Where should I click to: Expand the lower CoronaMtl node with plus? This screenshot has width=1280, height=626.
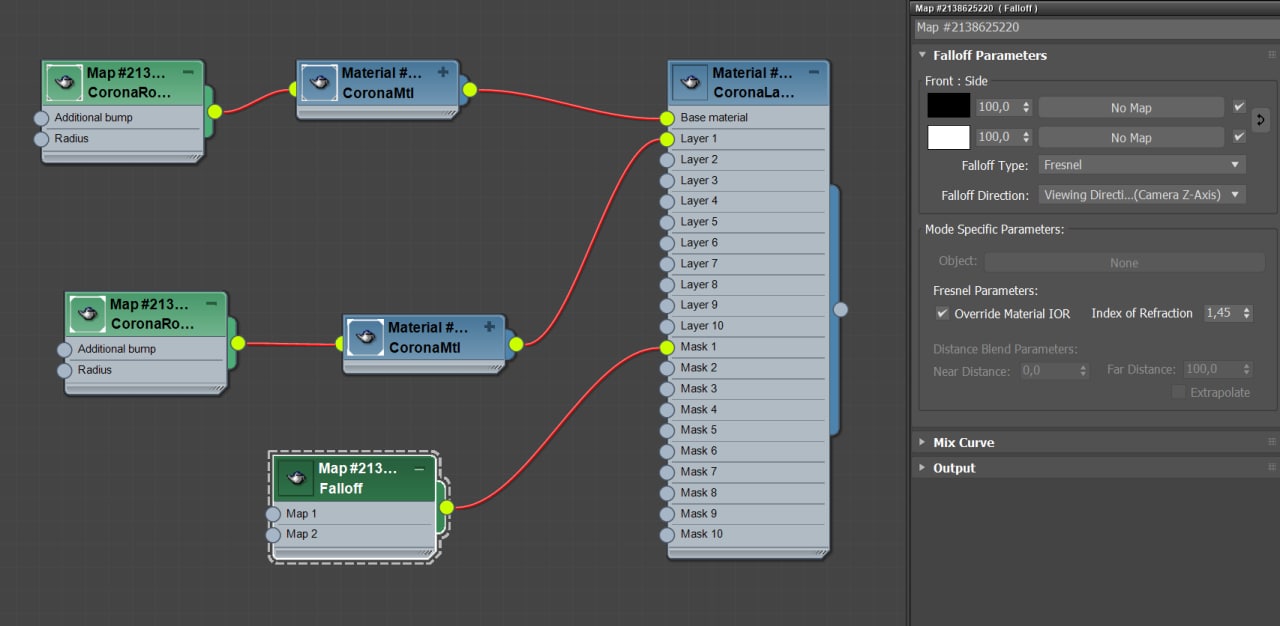pyautogui.click(x=490, y=326)
